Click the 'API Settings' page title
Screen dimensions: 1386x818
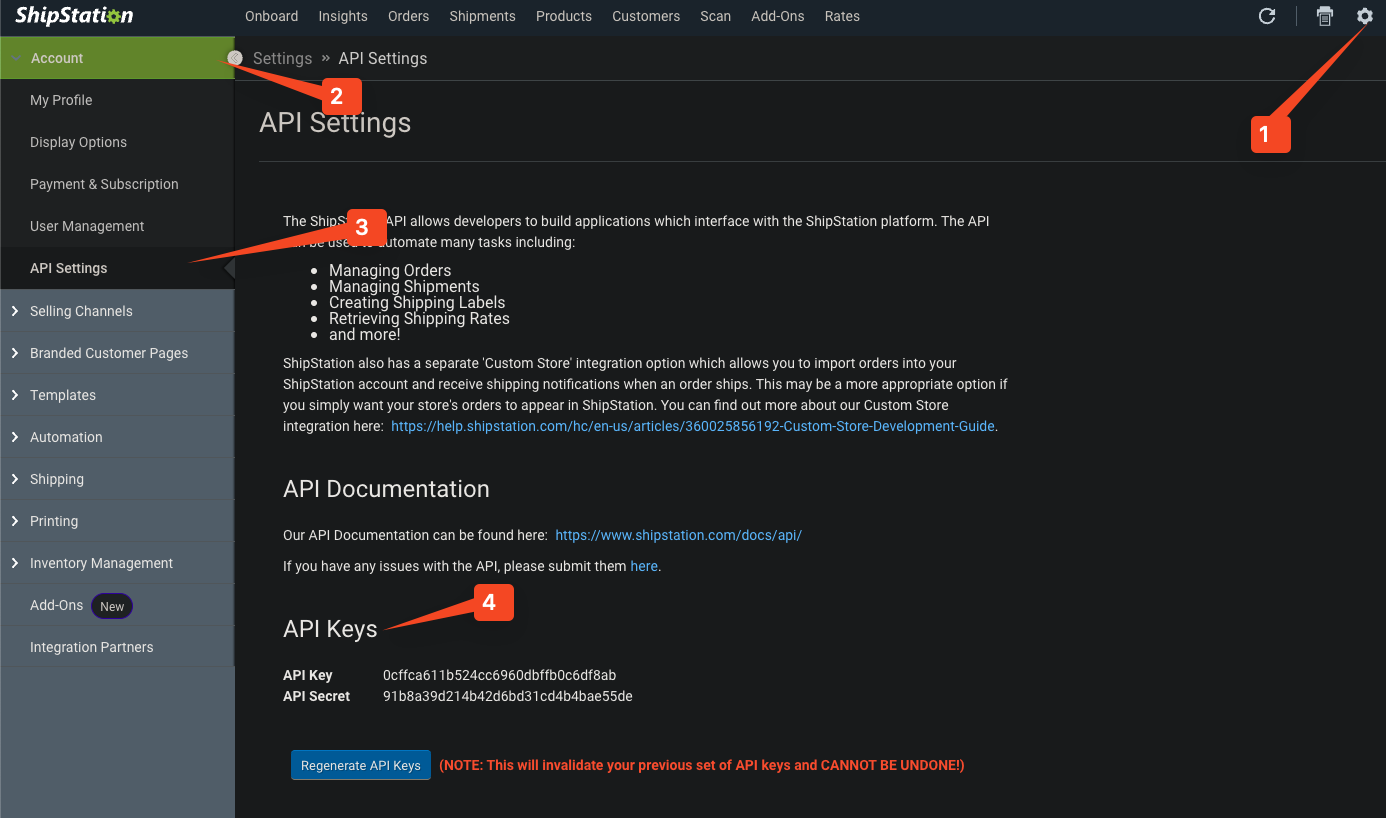[x=335, y=123]
